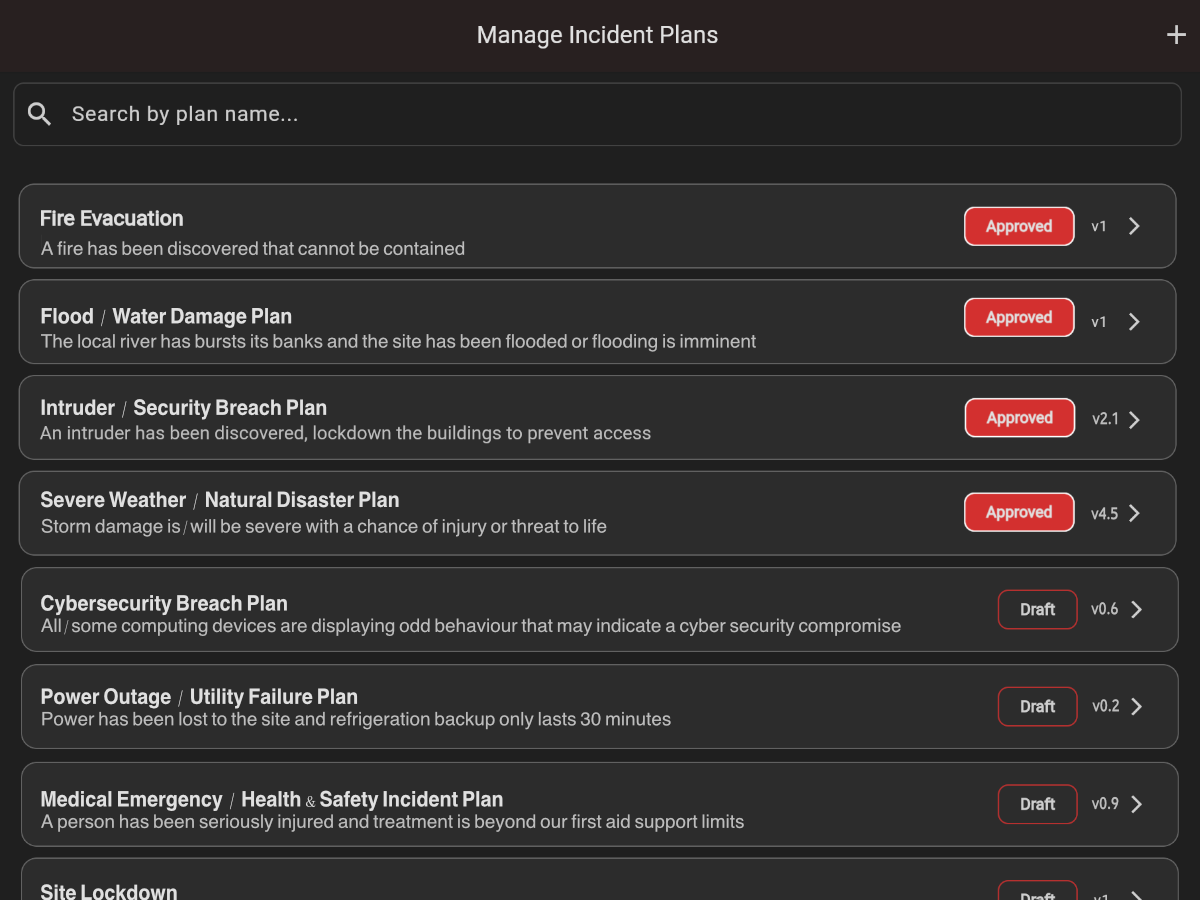Select the Medical Emergency plan card
1200x900 pixels.
[x=500, y=804]
